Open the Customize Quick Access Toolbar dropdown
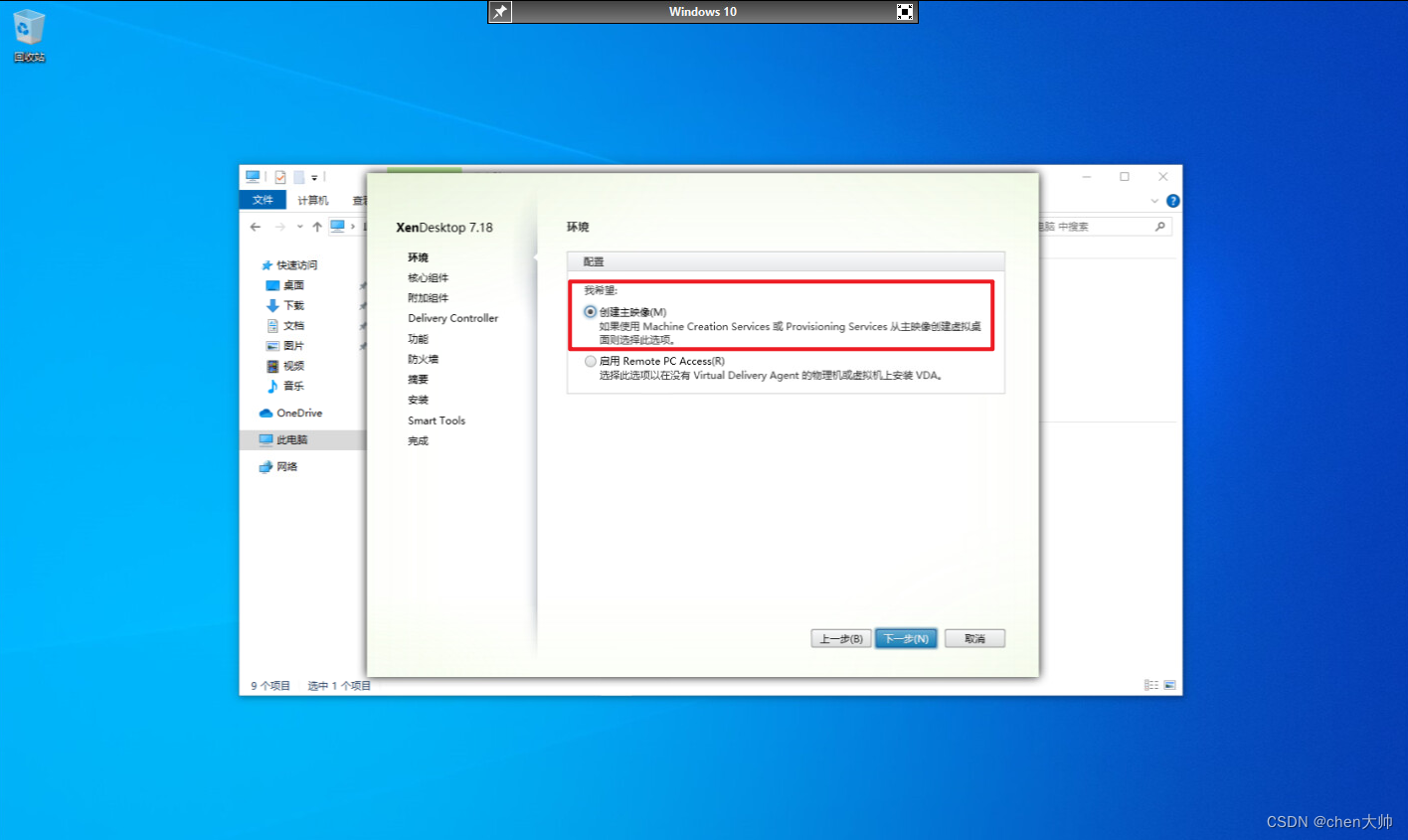 [x=314, y=178]
